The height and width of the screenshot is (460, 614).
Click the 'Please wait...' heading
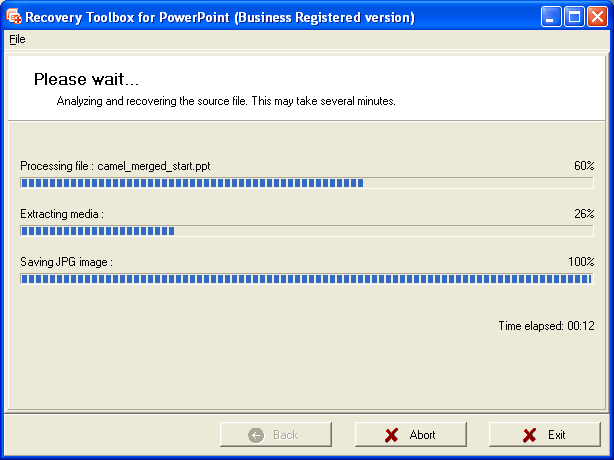click(x=87, y=79)
